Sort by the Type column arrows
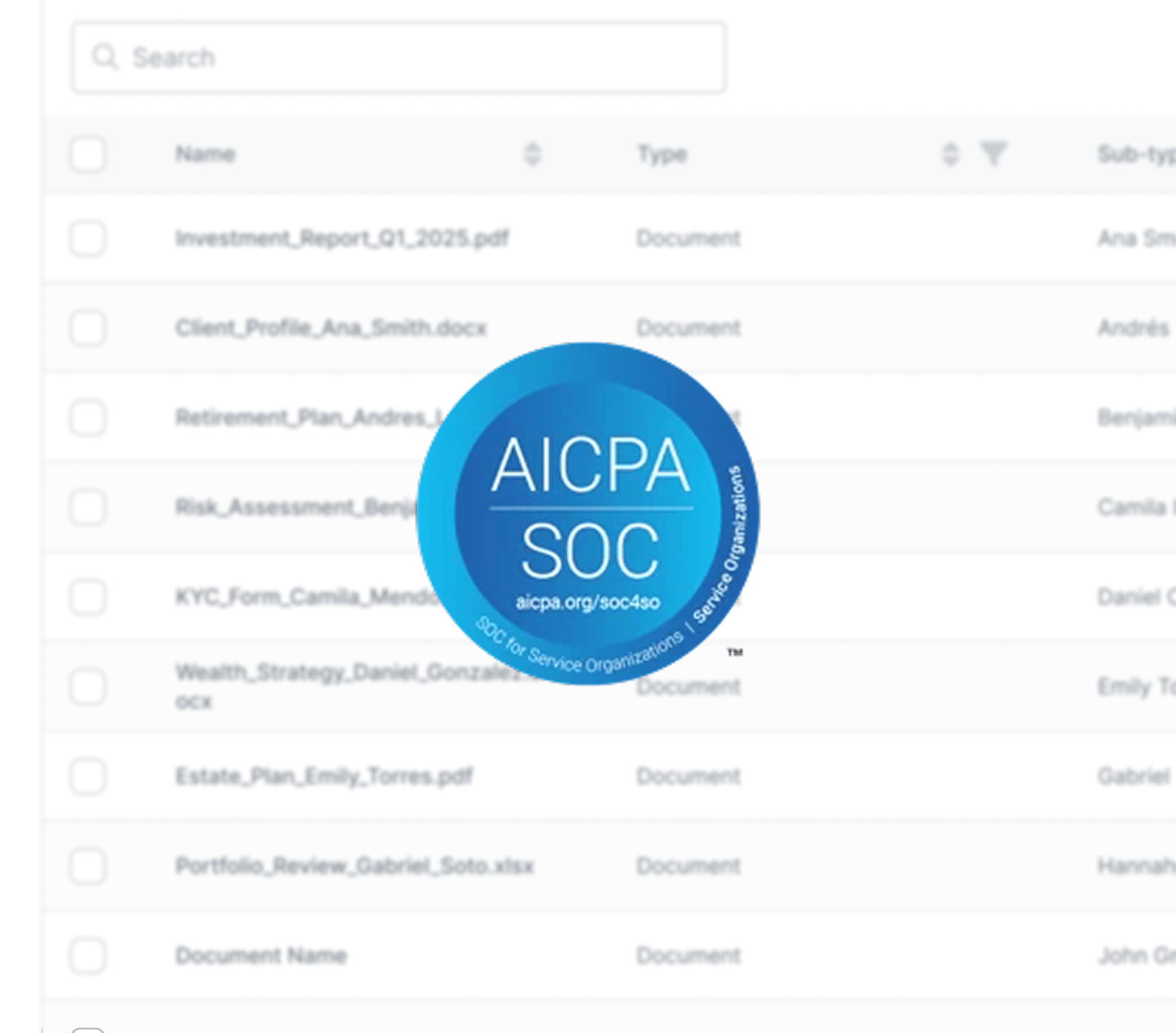 (950, 154)
